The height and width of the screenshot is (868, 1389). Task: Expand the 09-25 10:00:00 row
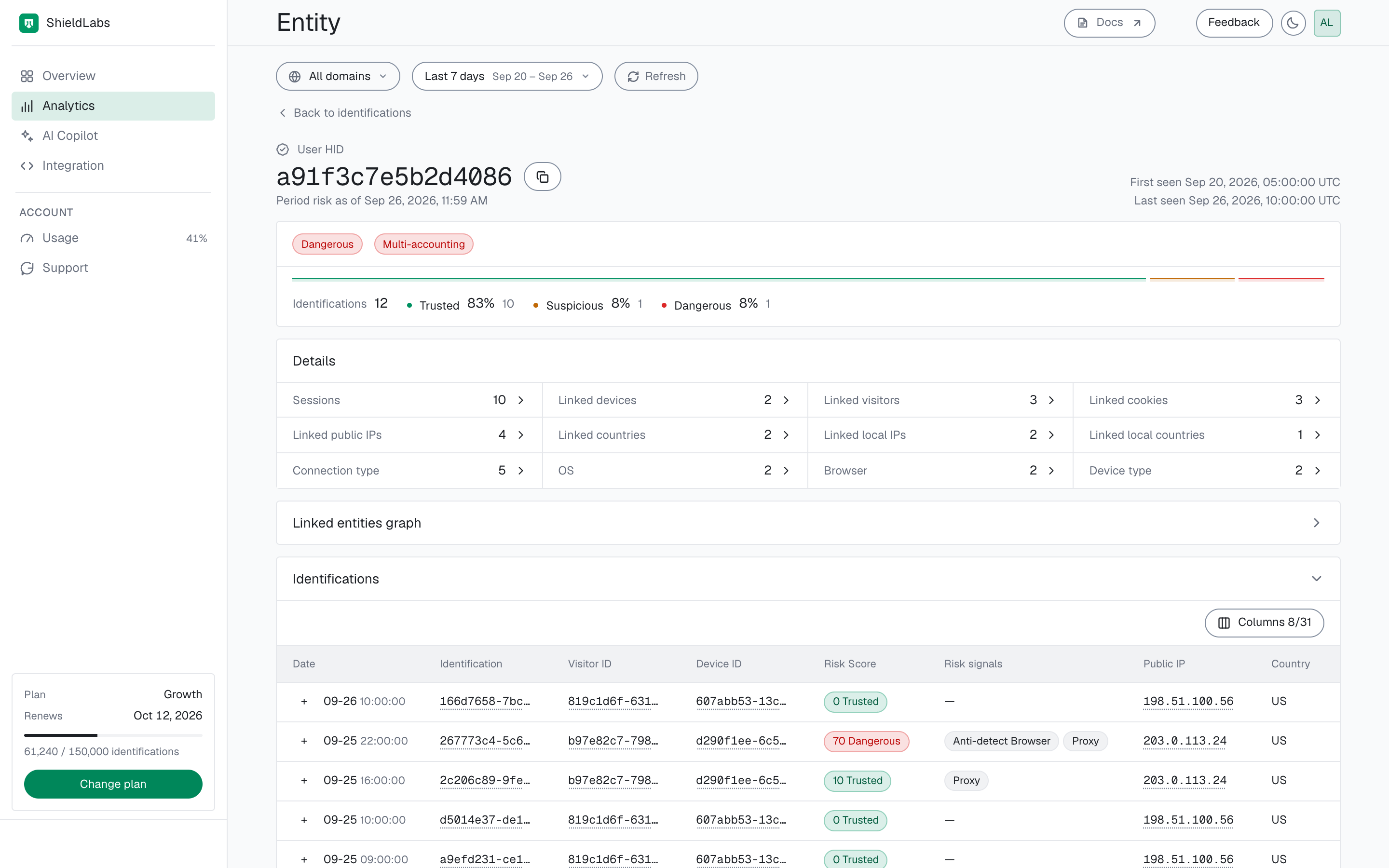click(304, 820)
